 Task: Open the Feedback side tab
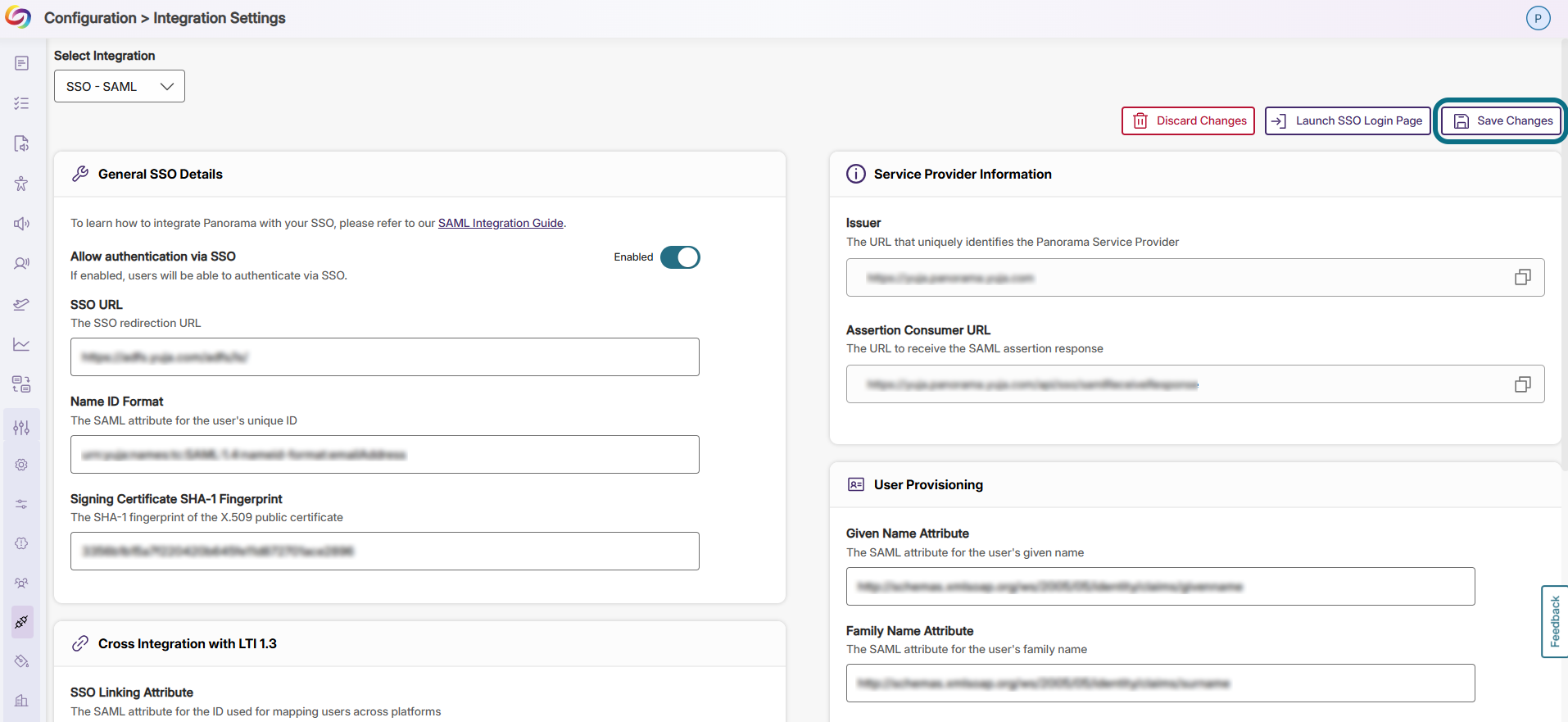tap(1554, 621)
